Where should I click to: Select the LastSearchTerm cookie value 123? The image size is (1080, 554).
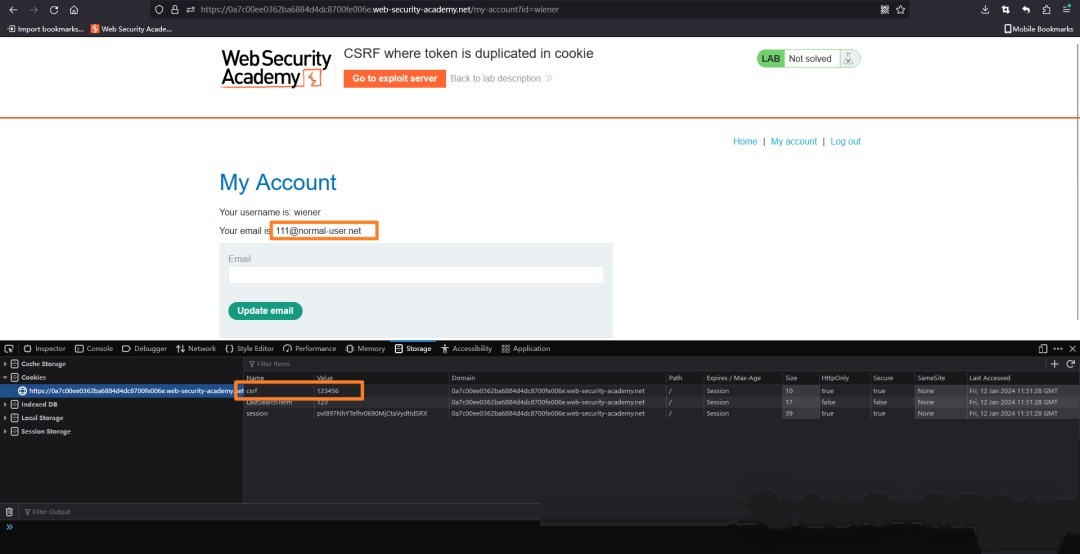(x=322, y=402)
